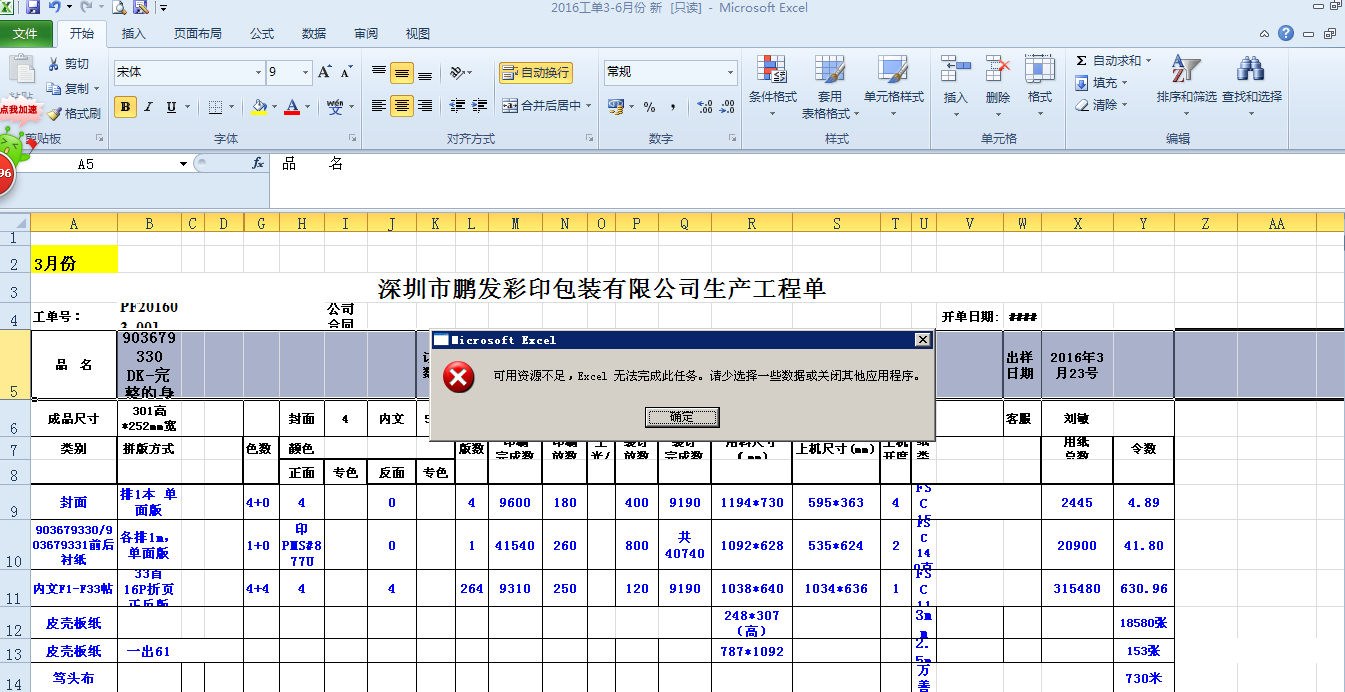The width and height of the screenshot is (1345, 692).
Task: Click the increase decimal icon
Action: click(704, 107)
